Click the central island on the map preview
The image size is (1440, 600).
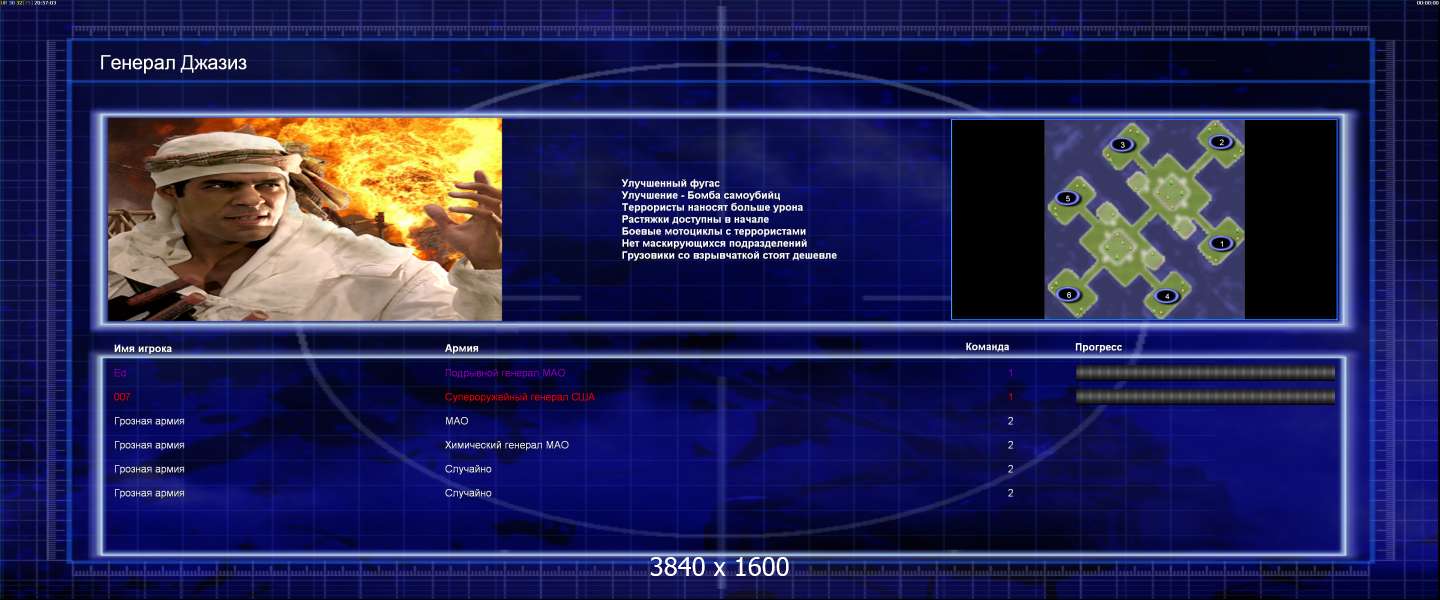1144,219
